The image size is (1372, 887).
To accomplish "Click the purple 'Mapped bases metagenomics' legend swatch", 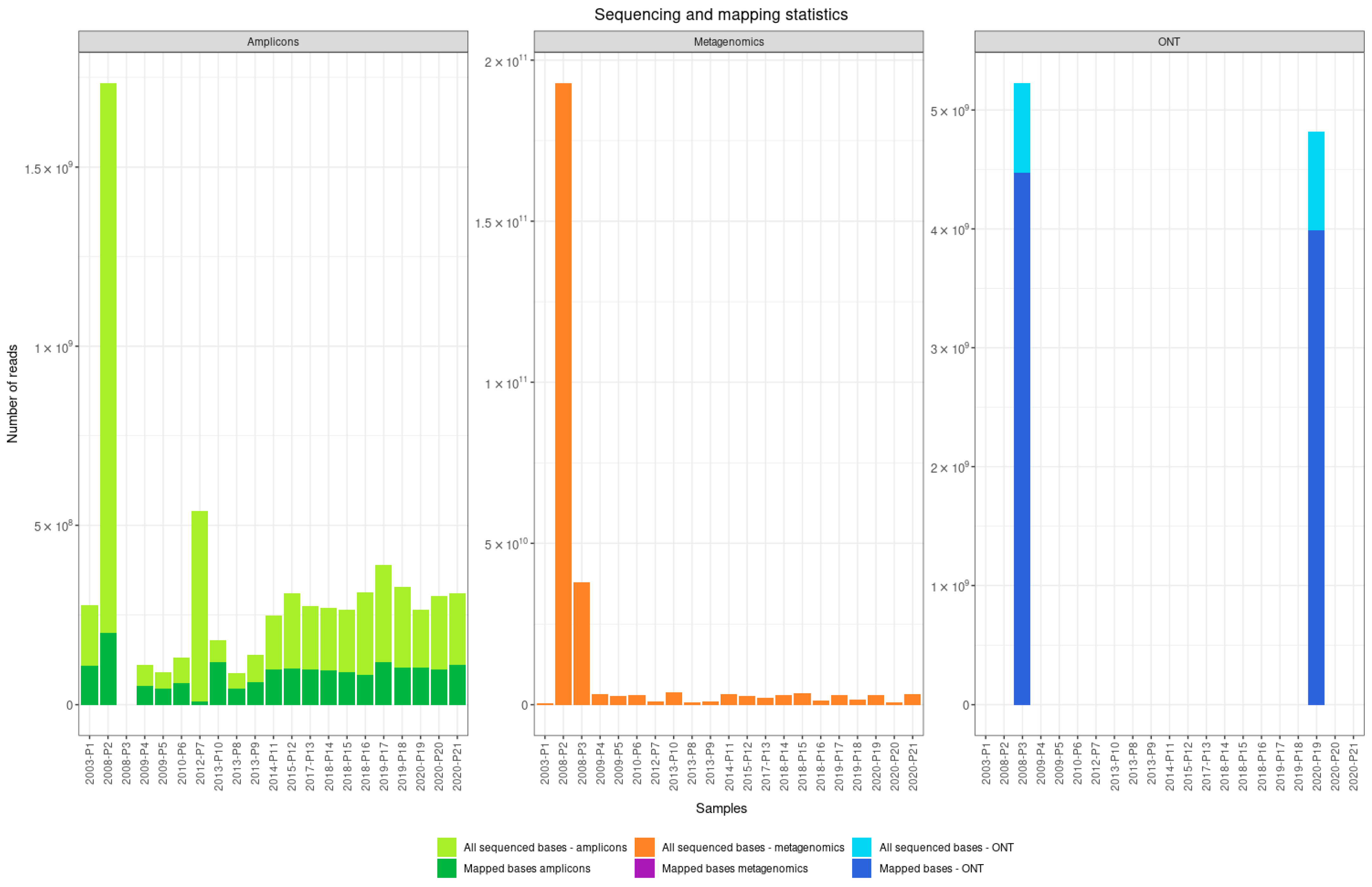I will [645, 868].
